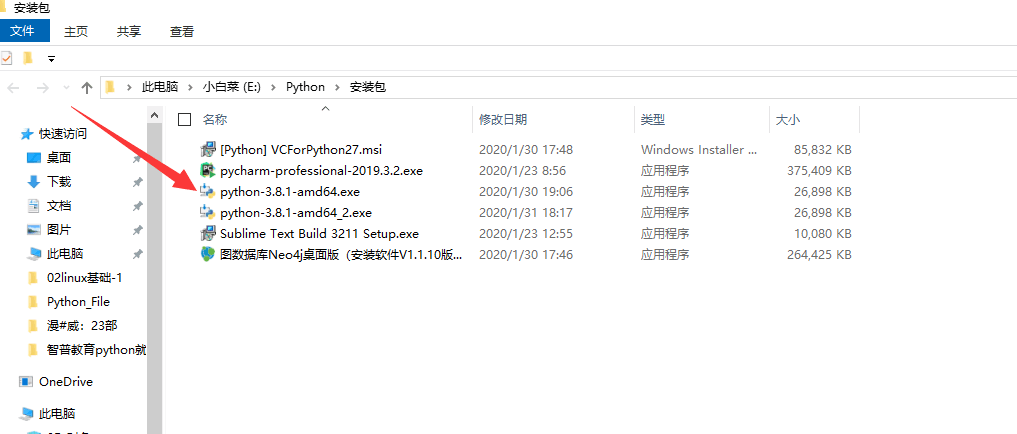Viewport: 1017px width, 434px height.
Task: Click the lower 此电脑 computer icon
Action: click(x=27, y=413)
